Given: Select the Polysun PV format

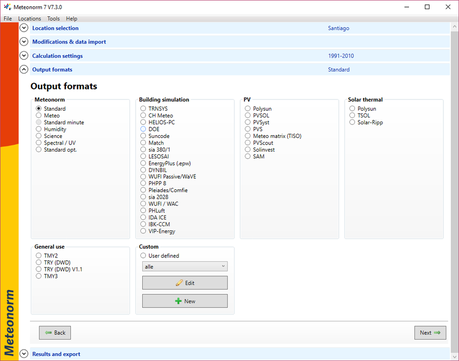Looking at the screenshot, I should 248,108.
